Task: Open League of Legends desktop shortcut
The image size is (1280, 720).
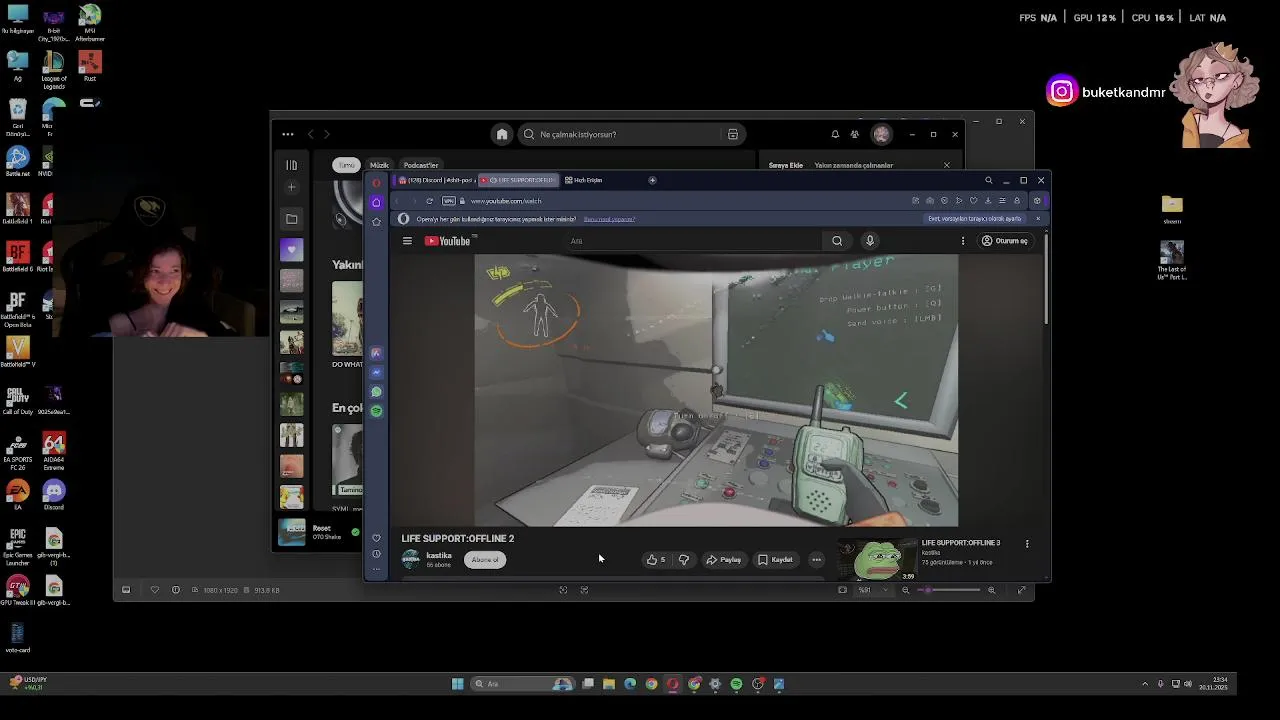Action: point(54,70)
